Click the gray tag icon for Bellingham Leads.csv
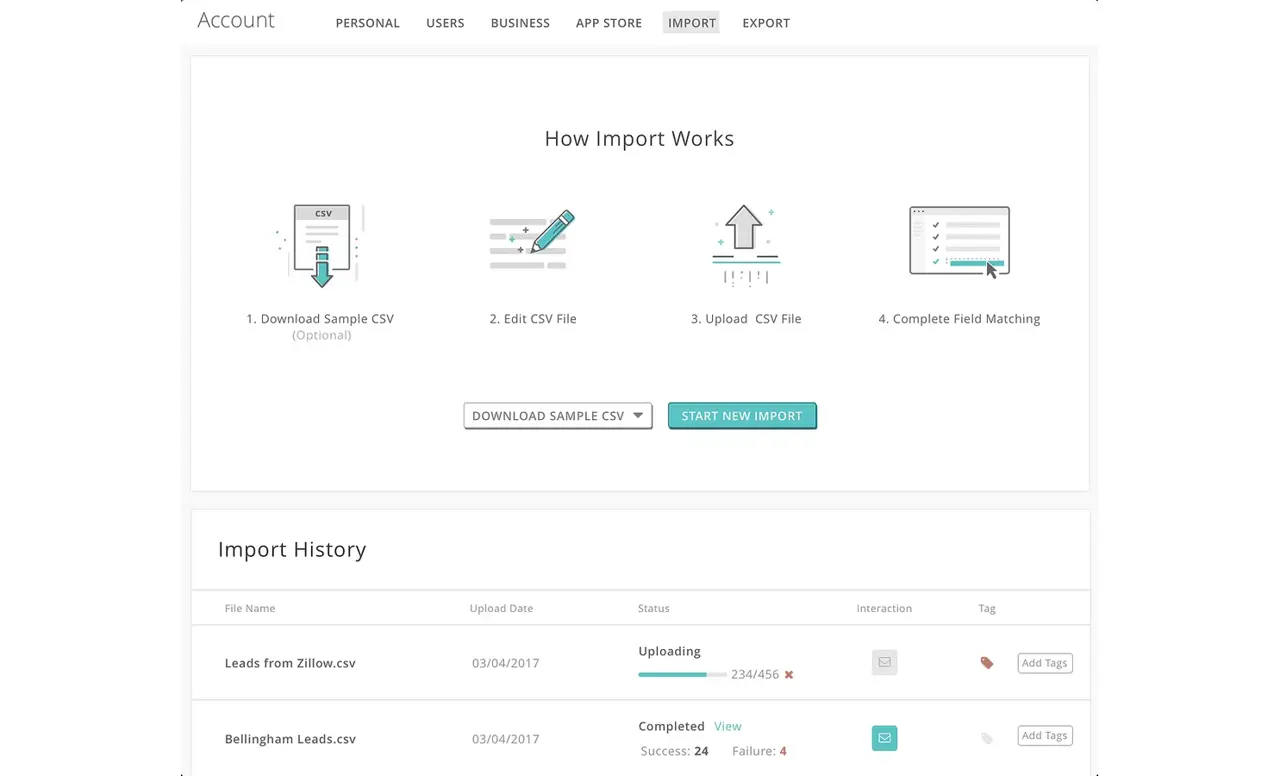The image size is (1280, 776). pyautogui.click(x=987, y=738)
